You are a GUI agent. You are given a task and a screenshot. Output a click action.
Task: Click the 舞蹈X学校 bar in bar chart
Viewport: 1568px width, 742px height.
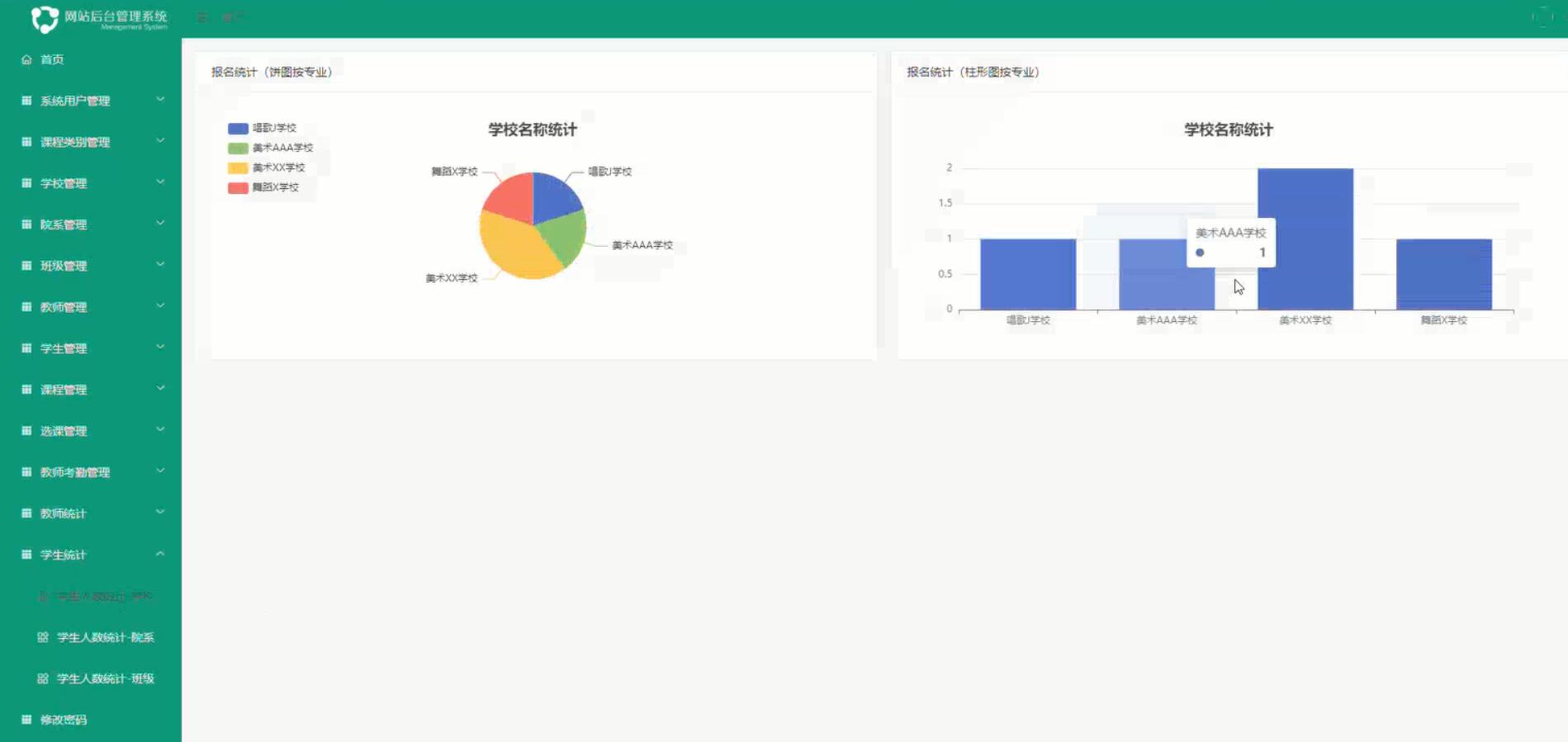click(1444, 274)
